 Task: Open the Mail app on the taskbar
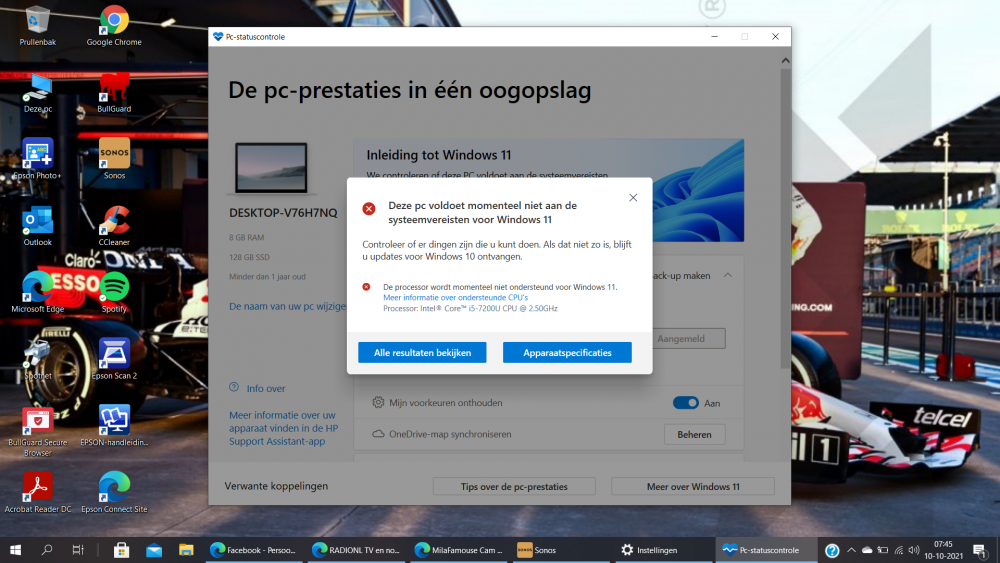coord(154,550)
